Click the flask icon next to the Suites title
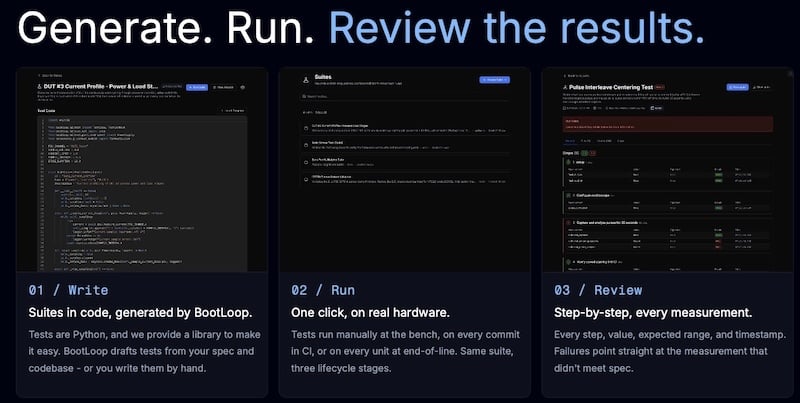800x403 pixels. (x=306, y=80)
